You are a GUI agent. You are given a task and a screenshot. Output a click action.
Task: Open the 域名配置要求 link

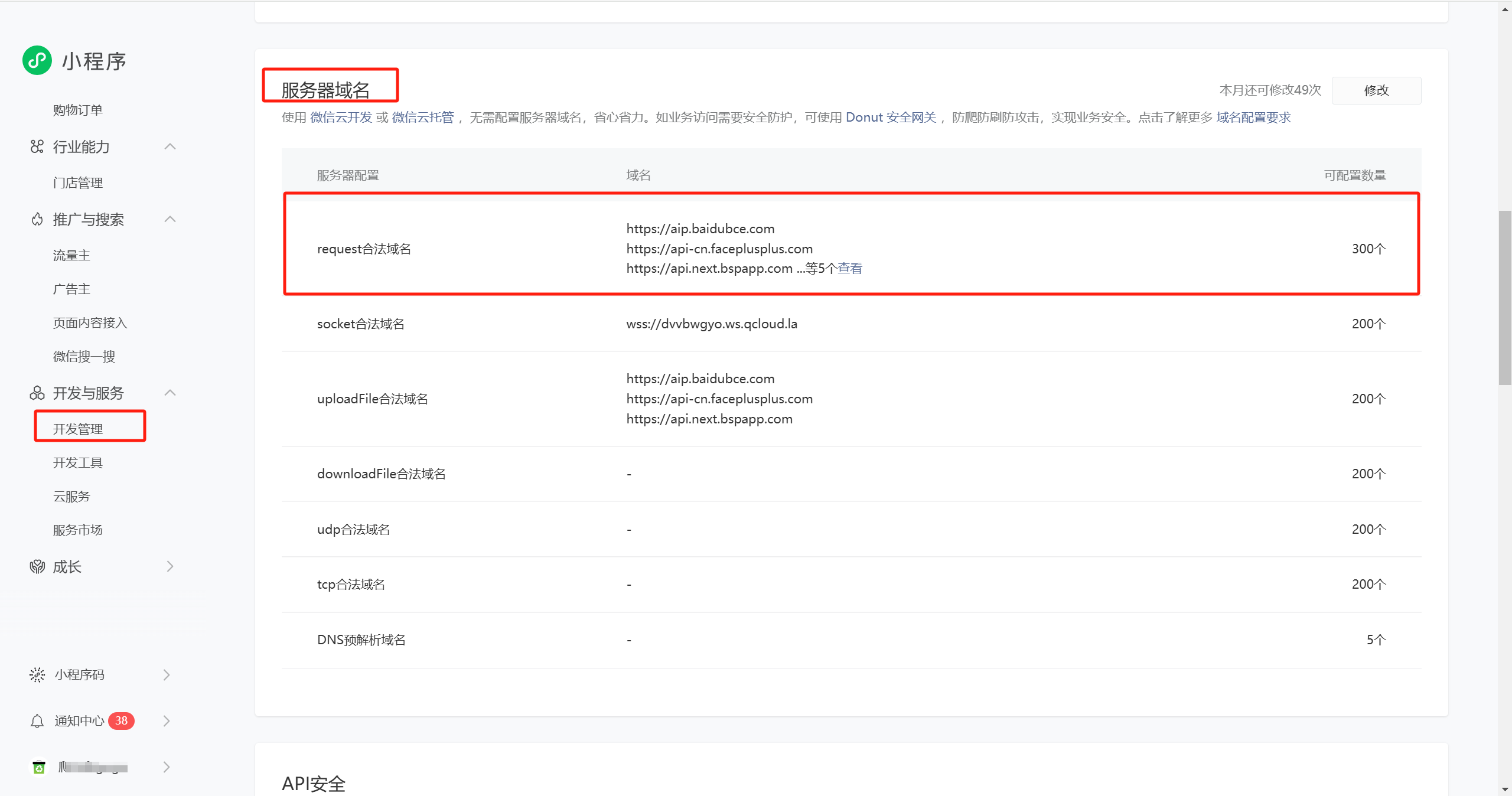1253,118
